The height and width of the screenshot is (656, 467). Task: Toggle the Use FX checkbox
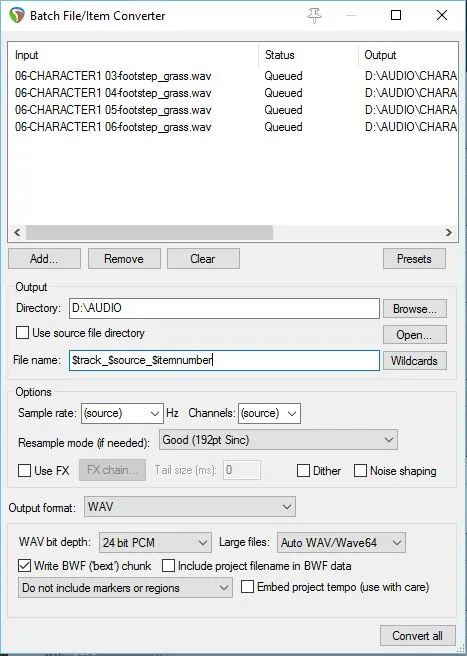[25, 471]
